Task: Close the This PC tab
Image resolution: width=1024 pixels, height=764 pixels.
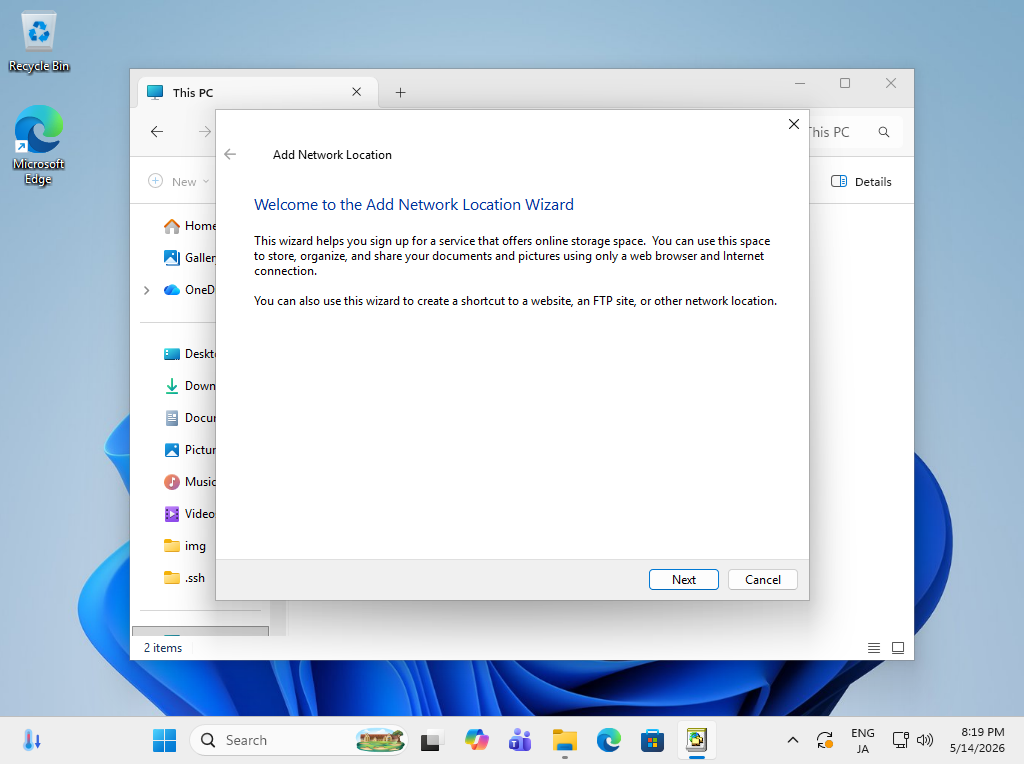Action: (357, 92)
